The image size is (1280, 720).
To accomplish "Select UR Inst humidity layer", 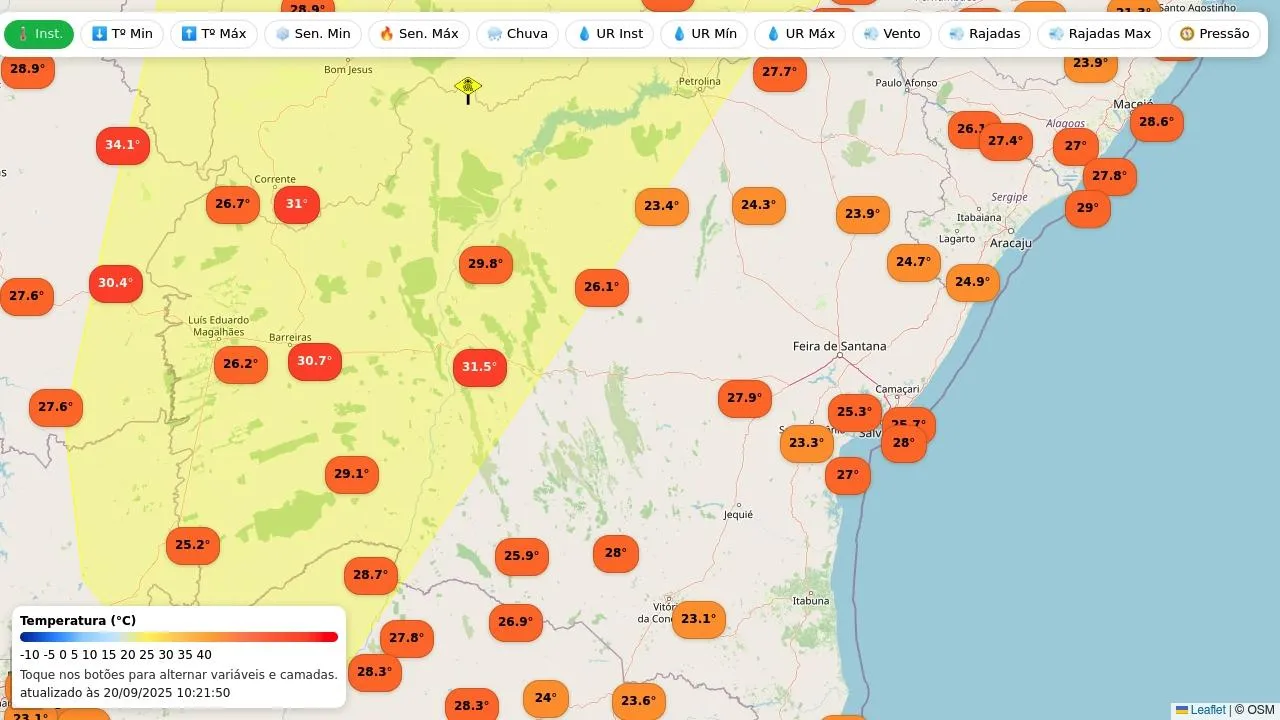I will (610, 34).
